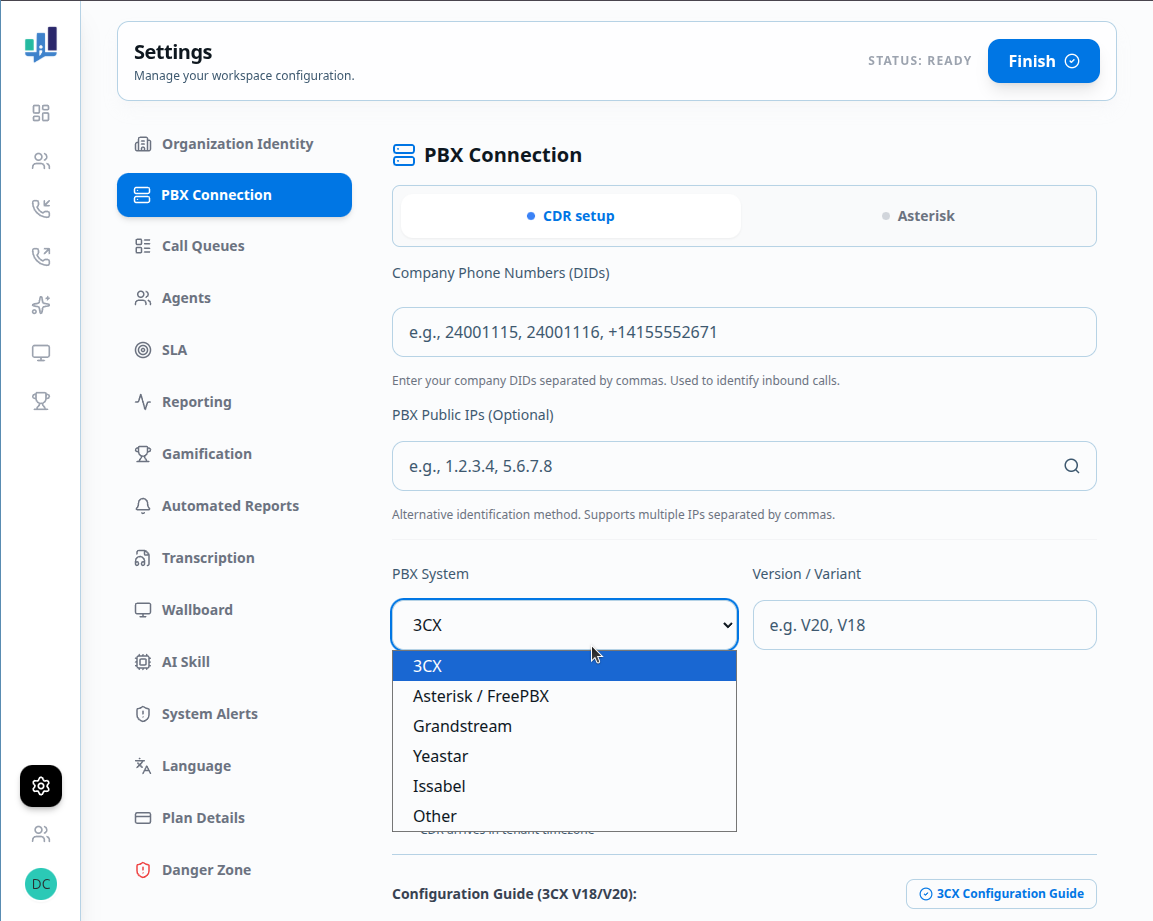Select the PBX Connection settings section
The width and height of the screenshot is (1153, 921).
(235, 195)
